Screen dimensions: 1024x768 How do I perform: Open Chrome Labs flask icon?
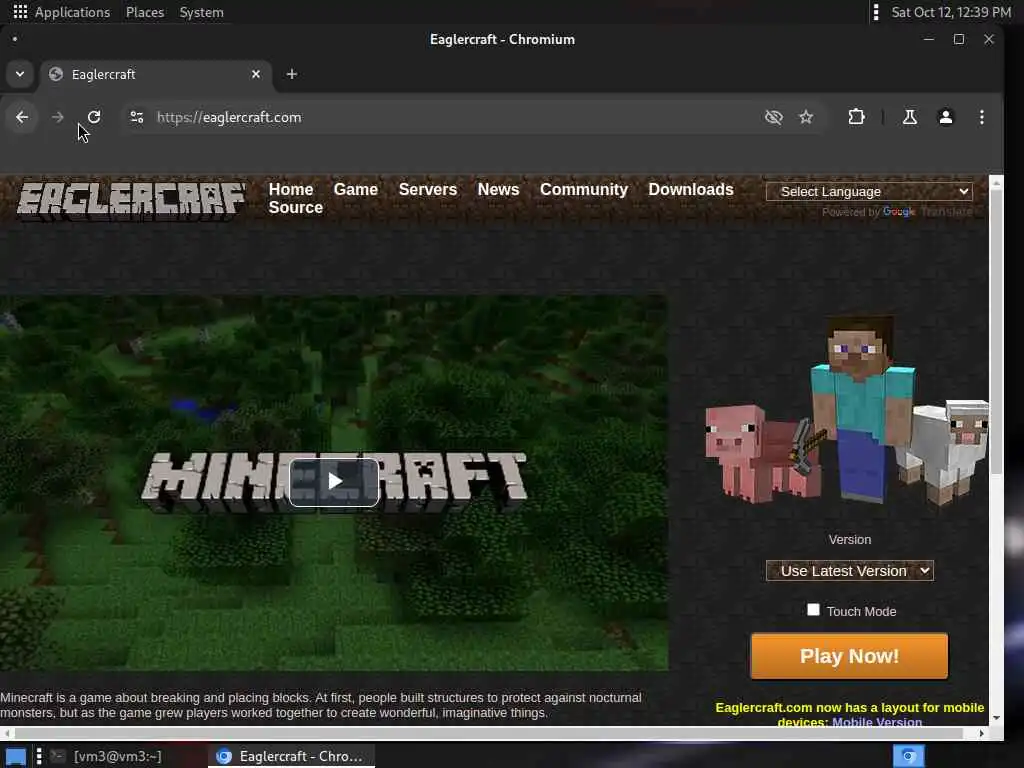(x=909, y=117)
